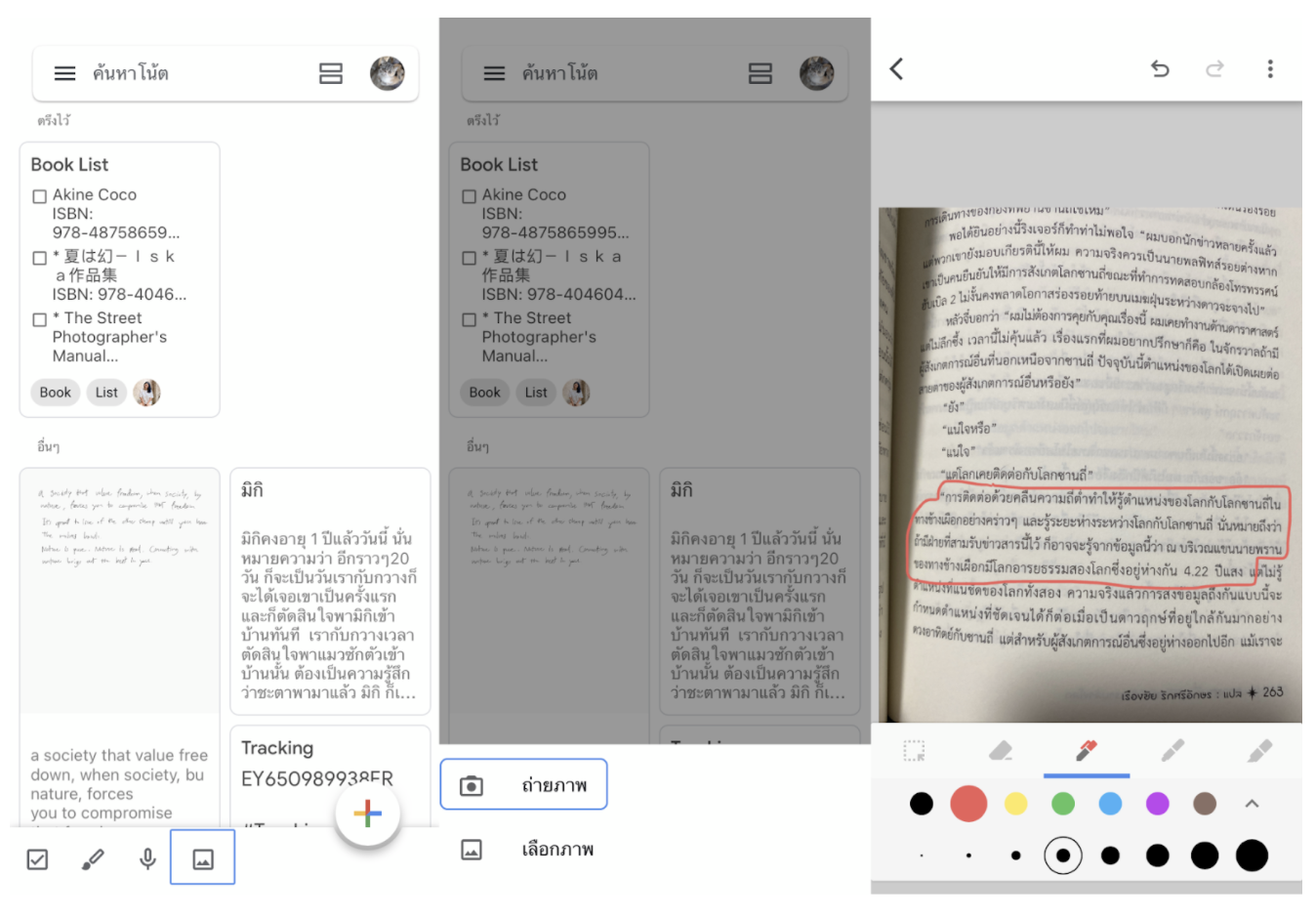The height and width of the screenshot is (918, 1316).
Task: Create new drawing note with brush icon
Action: pyautogui.click(x=93, y=859)
